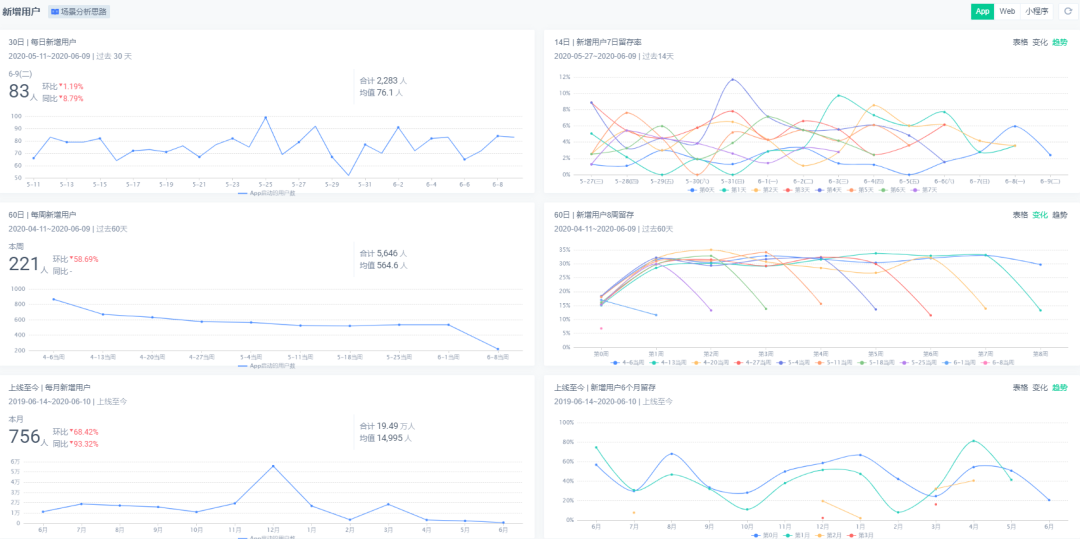Image resolution: width=1080 pixels, height=539 pixels.
Task: Click the 60日 | 新增用户8周留存 title
Action: point(594,215)
